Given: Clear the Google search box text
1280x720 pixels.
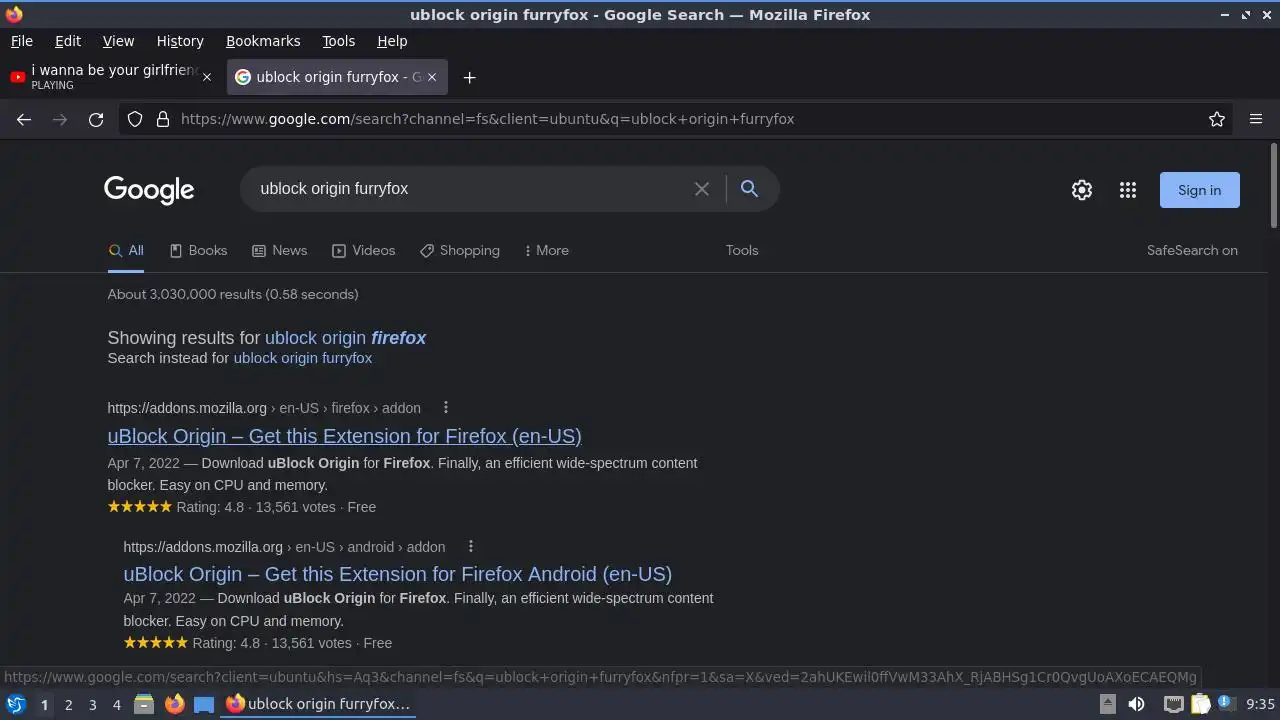Looking at the screenshot, I should (702, 189).
